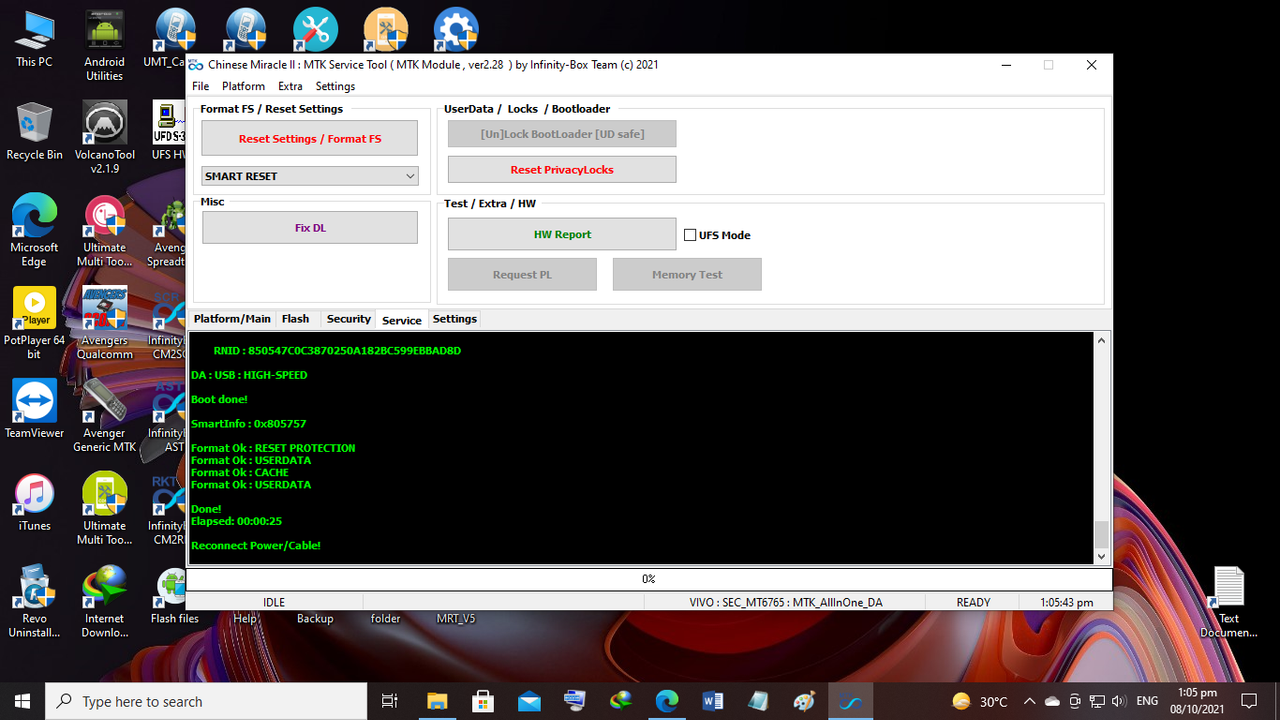
Task: Click the Memory Test button
Action: pyautogui.click(x=687, y=274)
